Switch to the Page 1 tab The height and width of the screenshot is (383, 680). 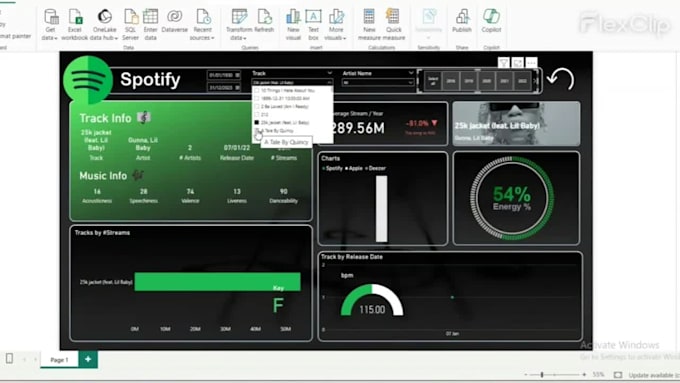click(59, 360)
